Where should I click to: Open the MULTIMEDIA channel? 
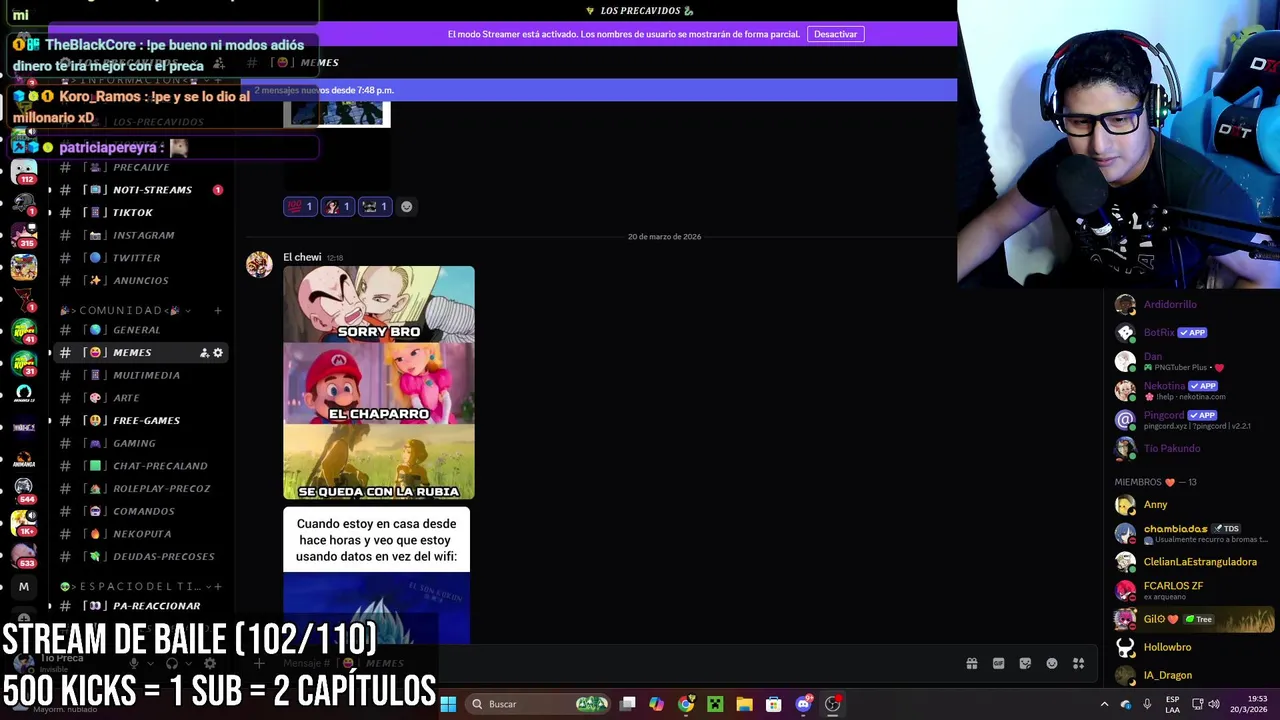tap(140, 375)
